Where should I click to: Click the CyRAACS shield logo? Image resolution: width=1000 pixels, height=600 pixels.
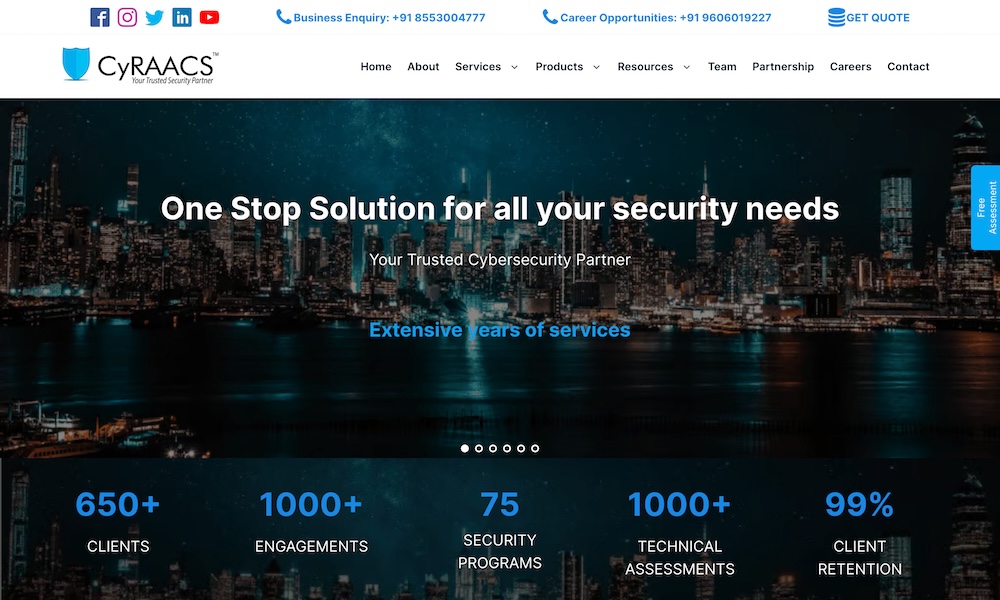pos(76,64)
